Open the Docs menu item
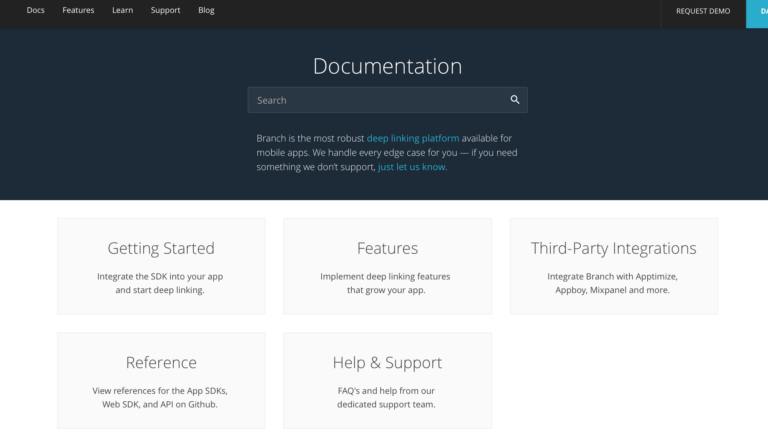Viewport: 768px width, 436px height. pyautogui.click(x=36, y=11)
